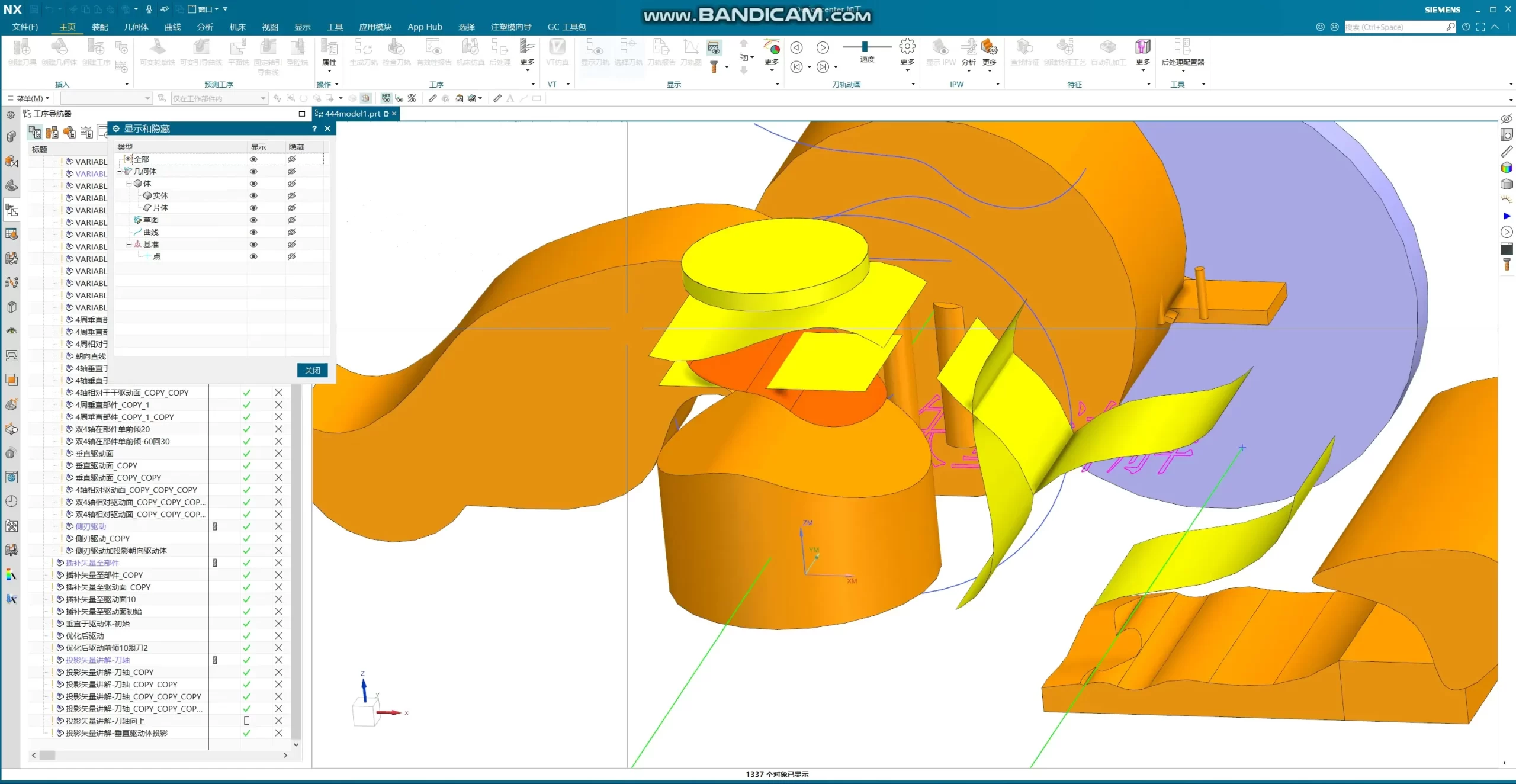Collapse the 几何体 tree node
The image size is (1516, 784).
[x=119, y=172]
